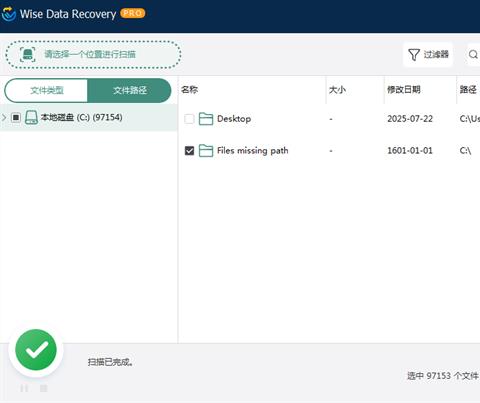Click the funnel filter icon
This screenshot has height=403, width=480.
click(x=414, y=55)
